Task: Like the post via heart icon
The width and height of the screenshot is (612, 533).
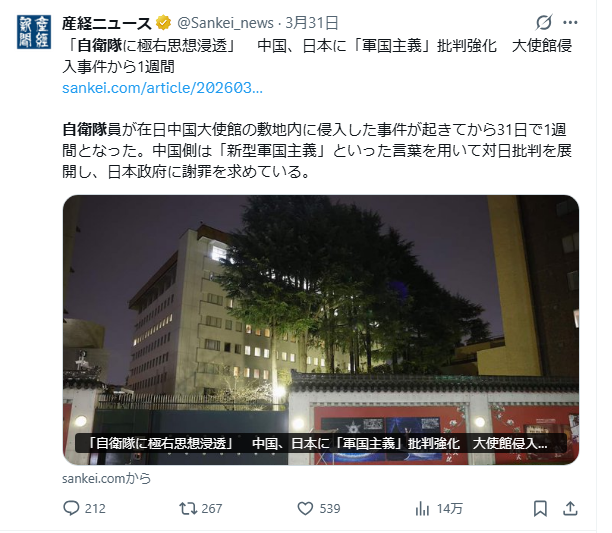Action: tap(305, 508)
